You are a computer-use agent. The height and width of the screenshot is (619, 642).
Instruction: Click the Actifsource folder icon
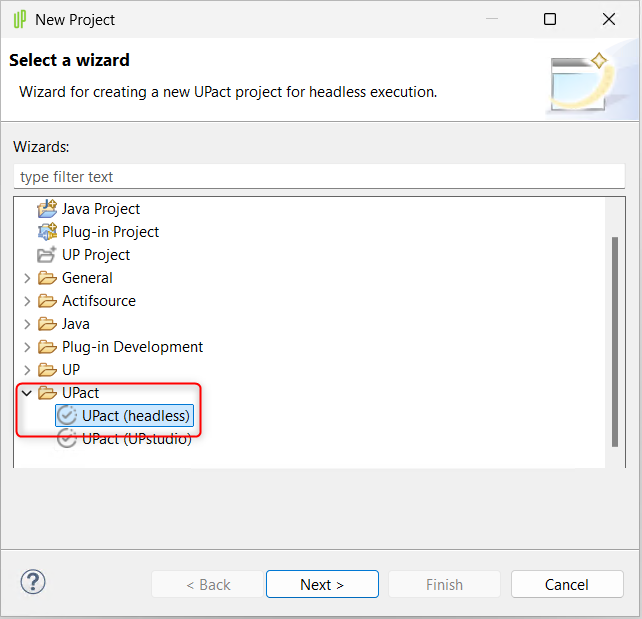click(x=47, y=301)
